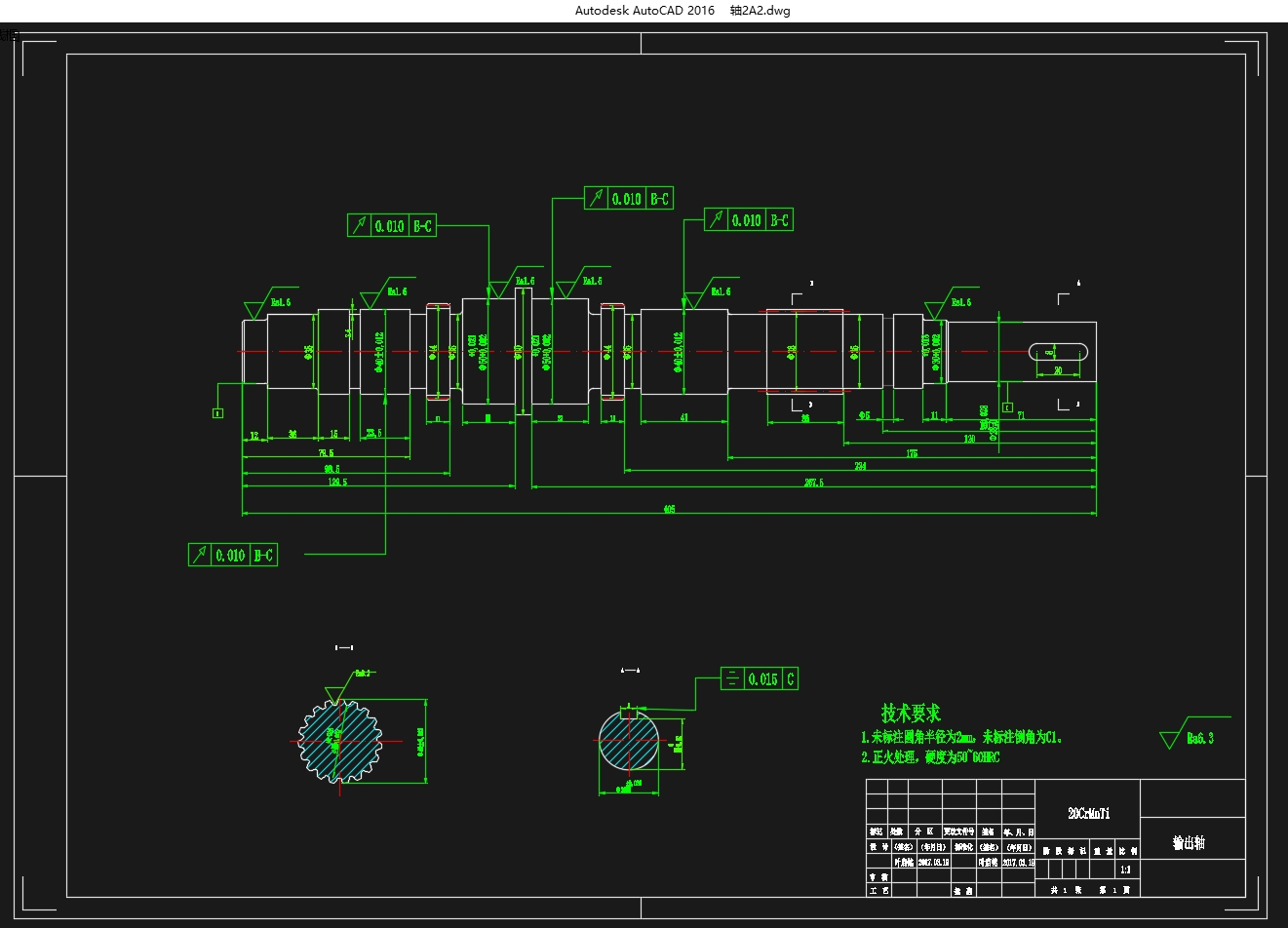Select the note starting 1.未标注圆角半径为2mm
Screen dimensions: 1288x928
click(961, 738)
